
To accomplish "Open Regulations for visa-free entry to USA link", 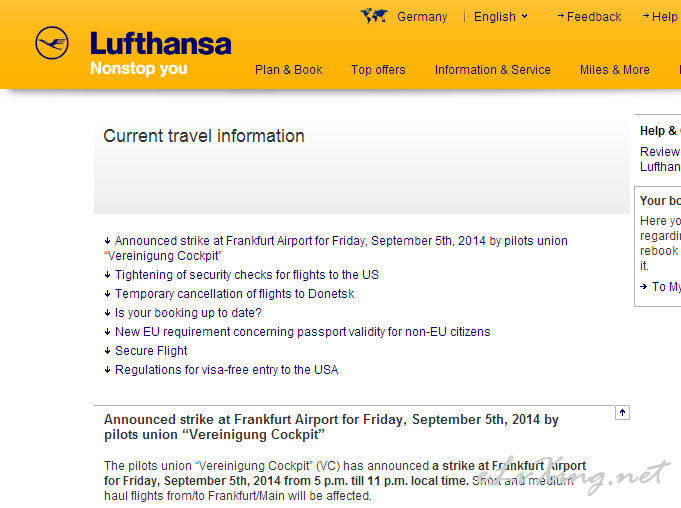I will (226, 370).
